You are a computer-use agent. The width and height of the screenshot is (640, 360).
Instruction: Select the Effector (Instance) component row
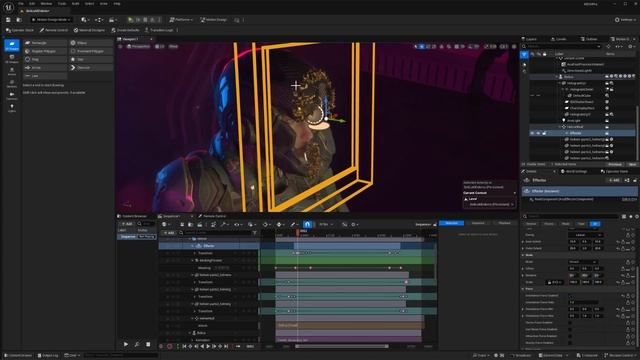tap(580, 191)
